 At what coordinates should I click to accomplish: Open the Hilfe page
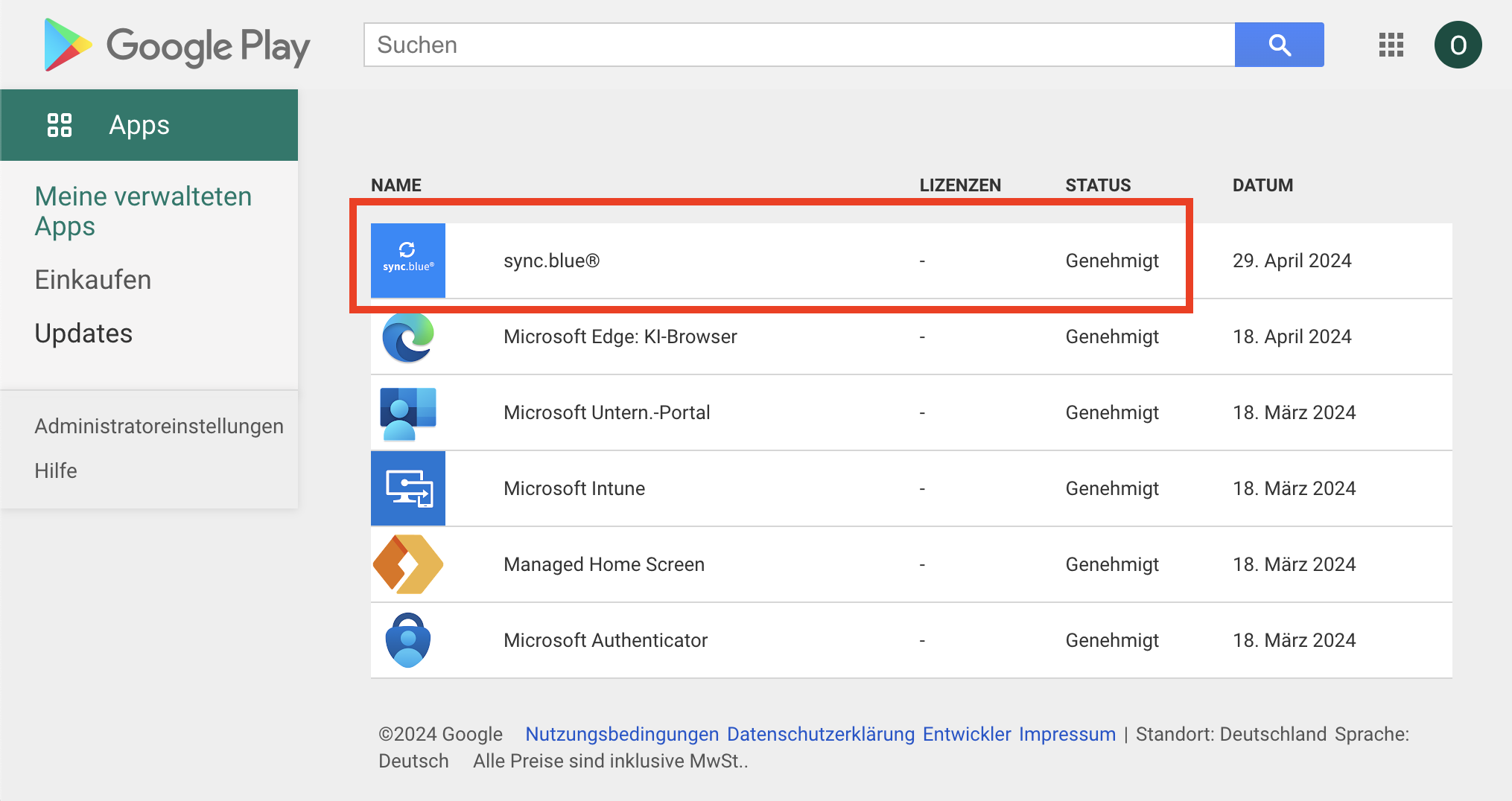[x=56, y=470]
